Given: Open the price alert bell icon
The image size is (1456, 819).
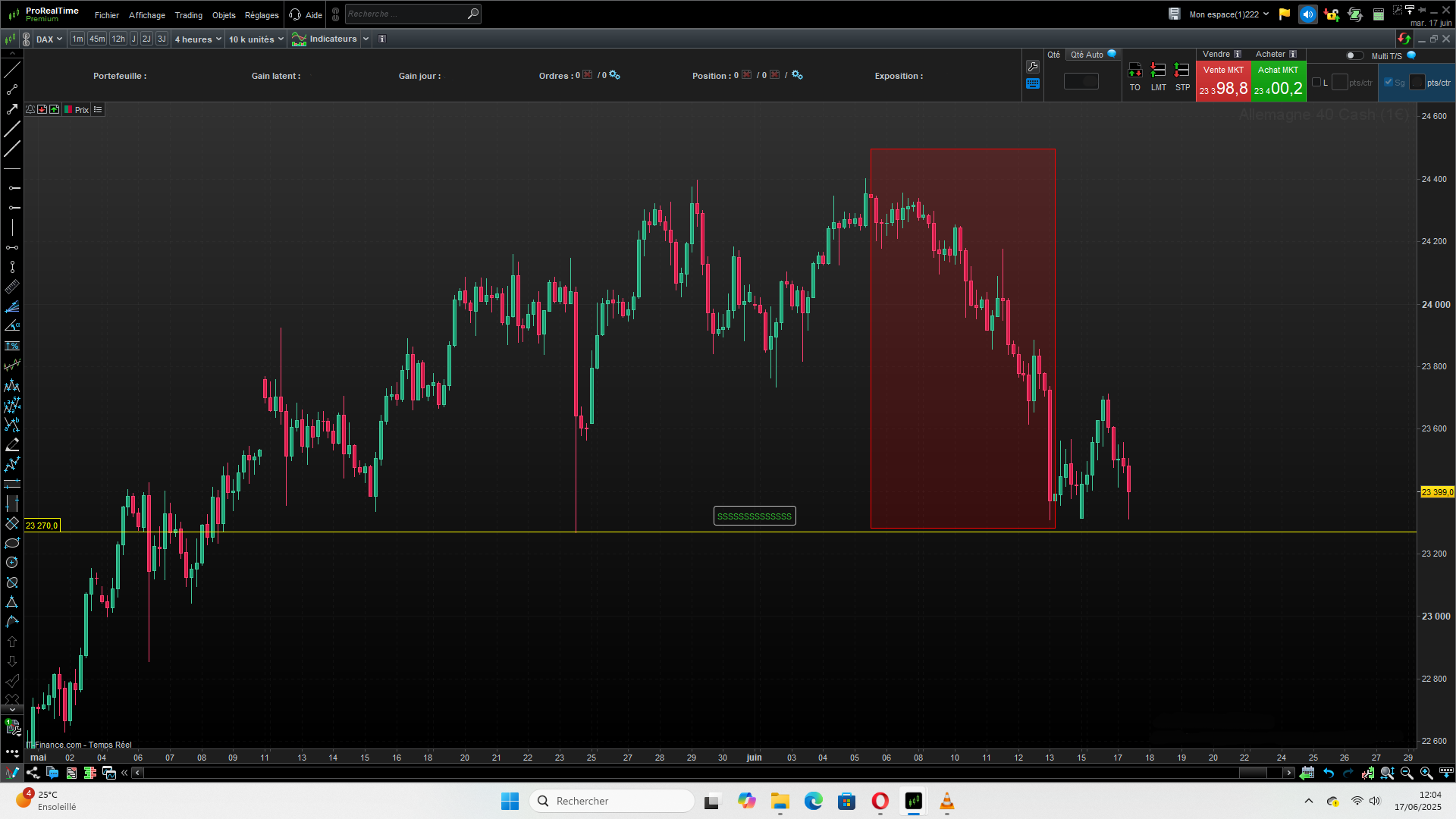Looking at the screenshot, I should [x=30, y=110].
